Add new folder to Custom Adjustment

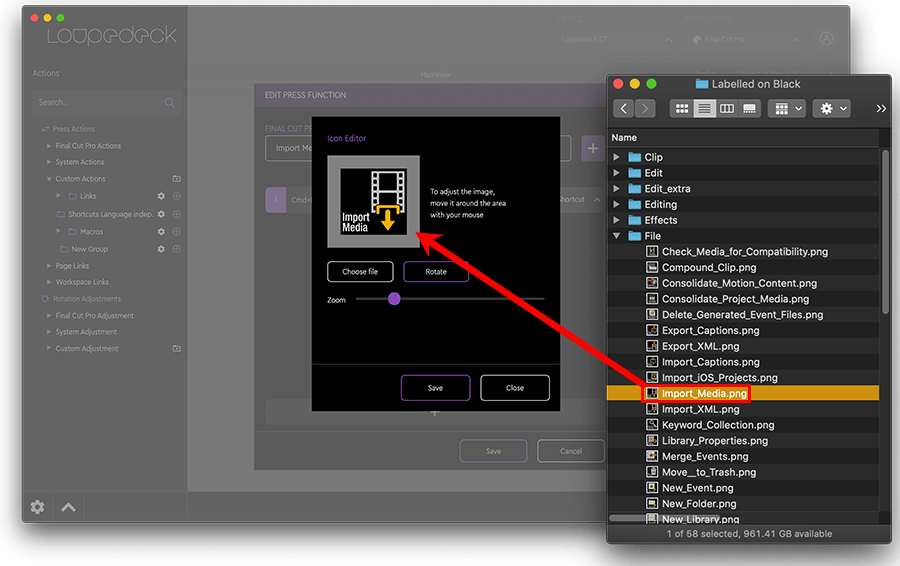[x=177, y=348]
